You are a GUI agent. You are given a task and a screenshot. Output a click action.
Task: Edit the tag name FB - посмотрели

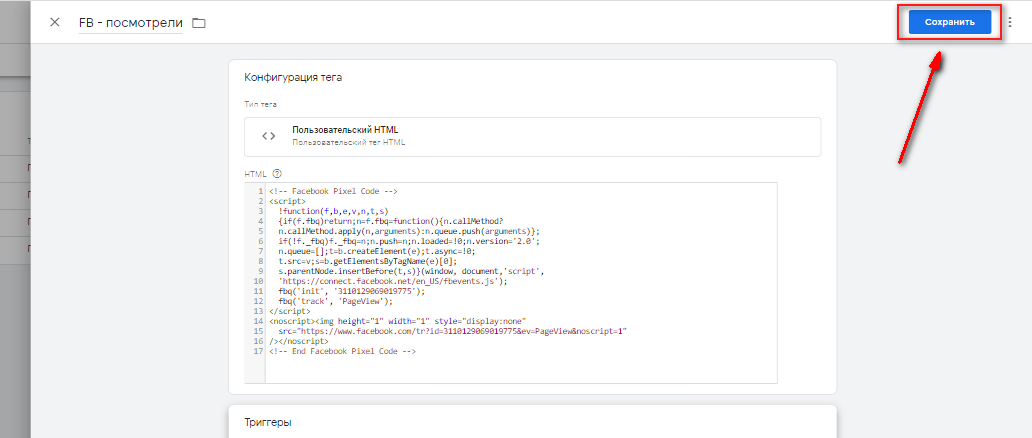tap(130, 22)
